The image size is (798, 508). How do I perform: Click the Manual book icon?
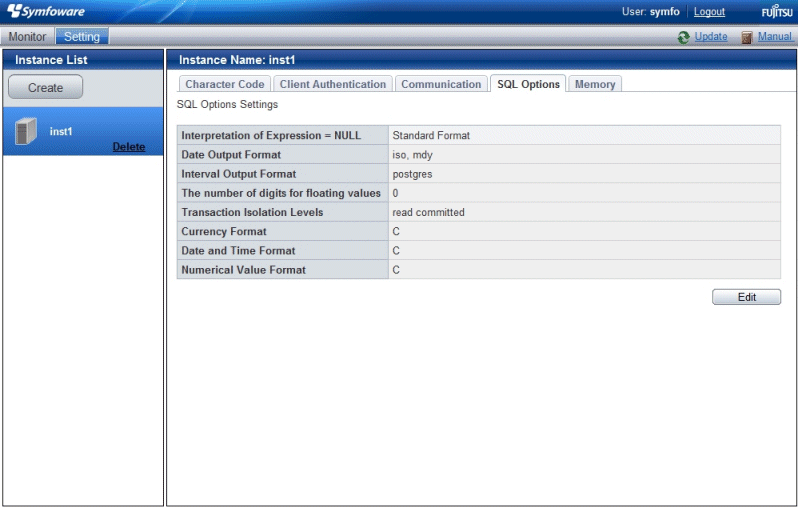click(747, 37)
